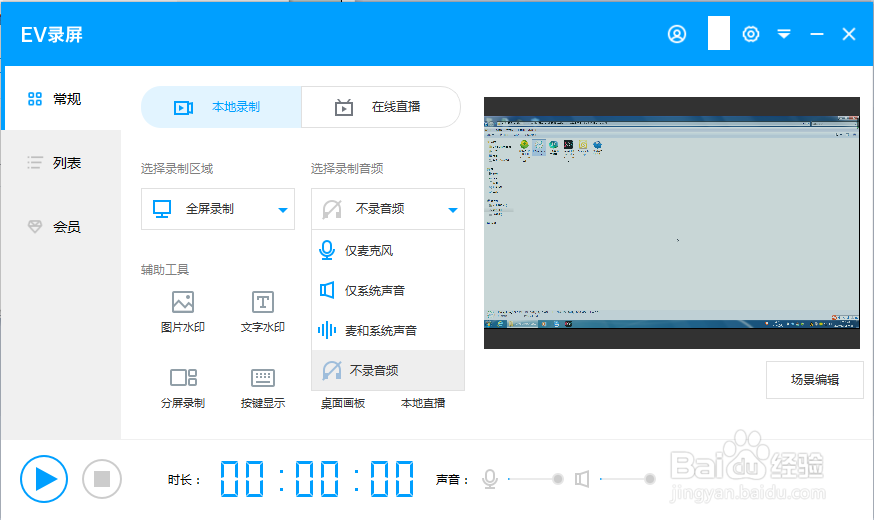Switch to 在线直播 mode

tap(381, 107)
